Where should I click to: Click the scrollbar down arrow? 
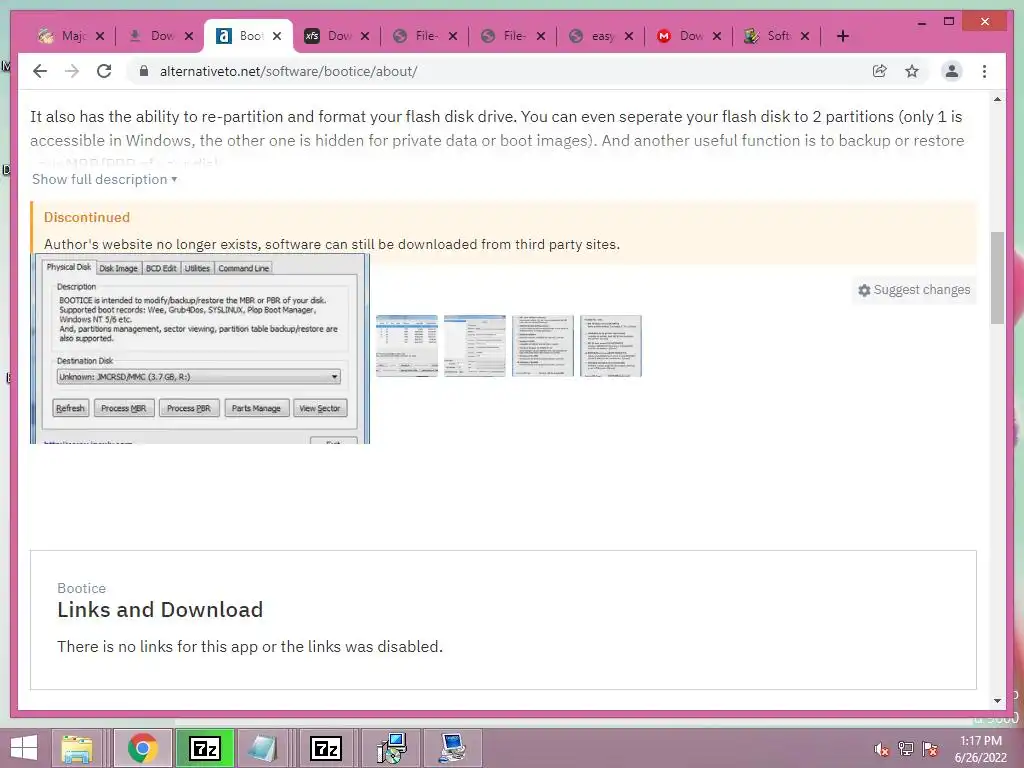point(997,701)
